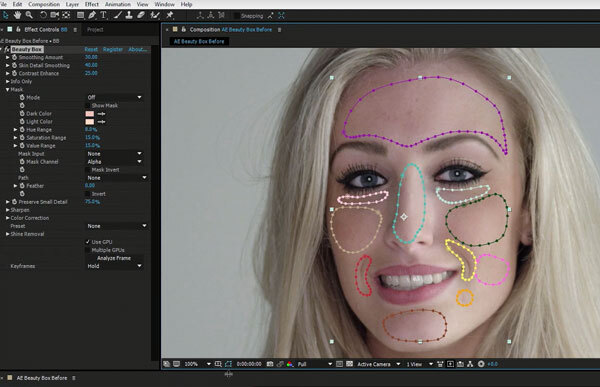Select the Puppet Pin tool
The image size is (600, 387).
point(170,15)
